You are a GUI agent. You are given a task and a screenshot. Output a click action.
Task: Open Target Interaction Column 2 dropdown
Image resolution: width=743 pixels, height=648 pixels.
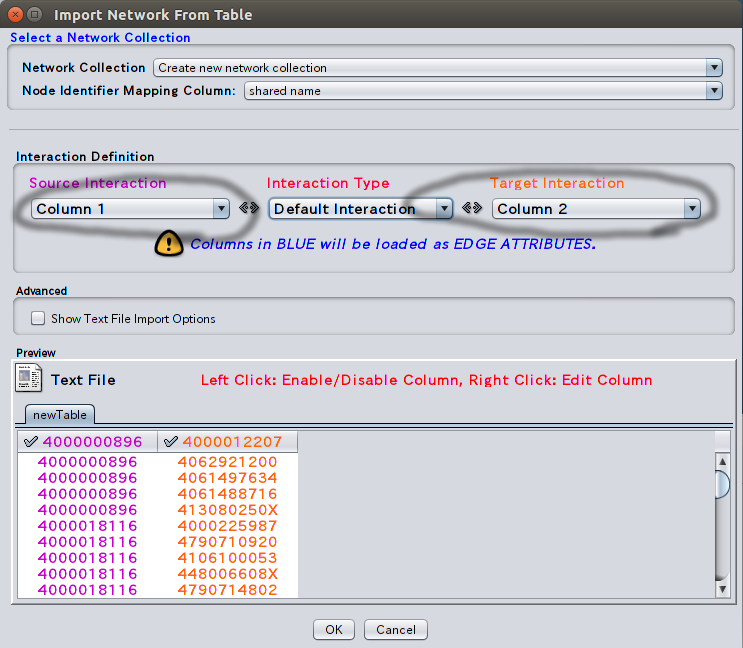tap(596, 209)
